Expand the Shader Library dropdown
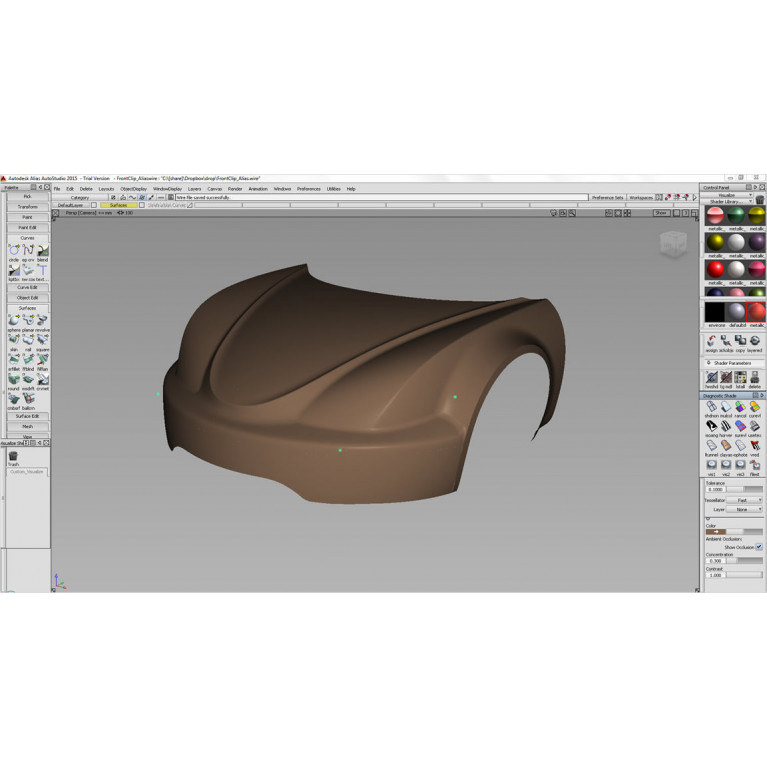 (x=732, y=201)
